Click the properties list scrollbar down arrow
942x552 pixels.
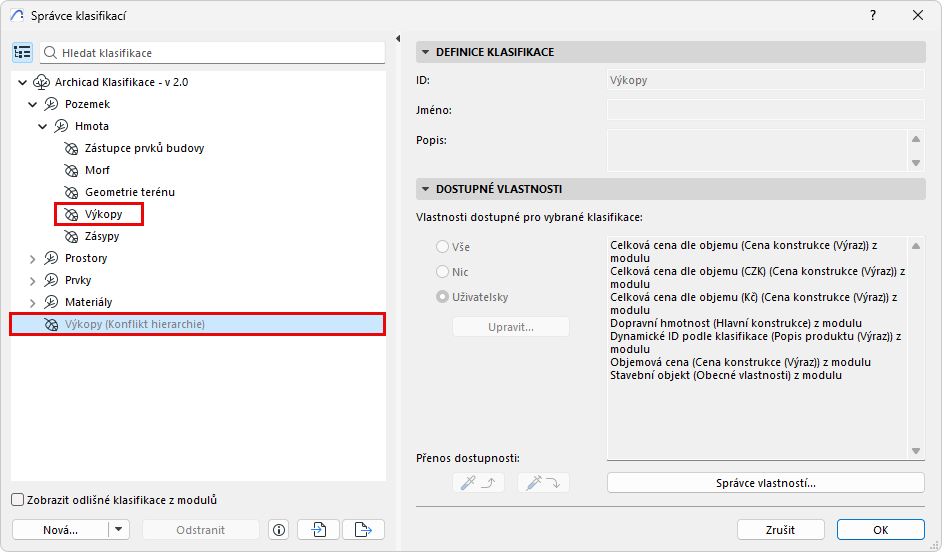(x=916, y=451)
